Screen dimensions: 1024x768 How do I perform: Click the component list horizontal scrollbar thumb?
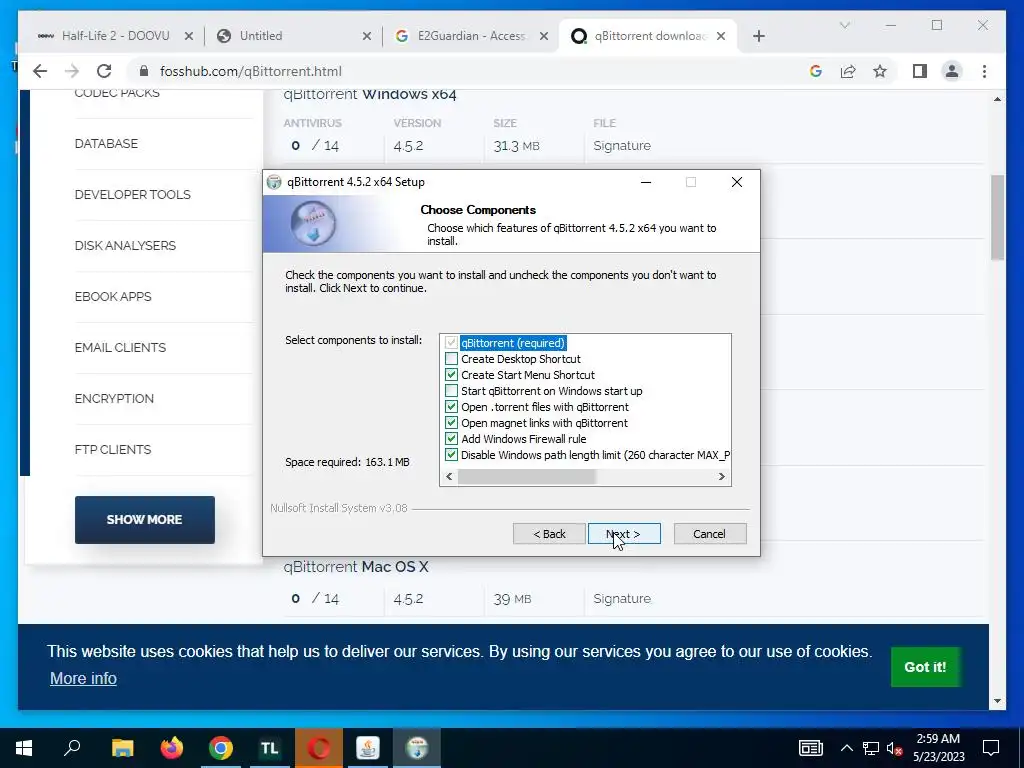point(526,477)
